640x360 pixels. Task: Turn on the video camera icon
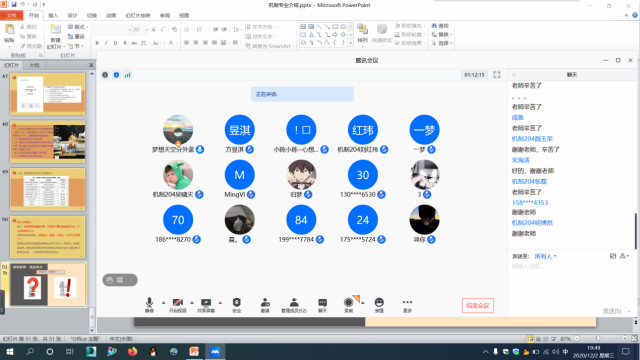tap(178, 305)
